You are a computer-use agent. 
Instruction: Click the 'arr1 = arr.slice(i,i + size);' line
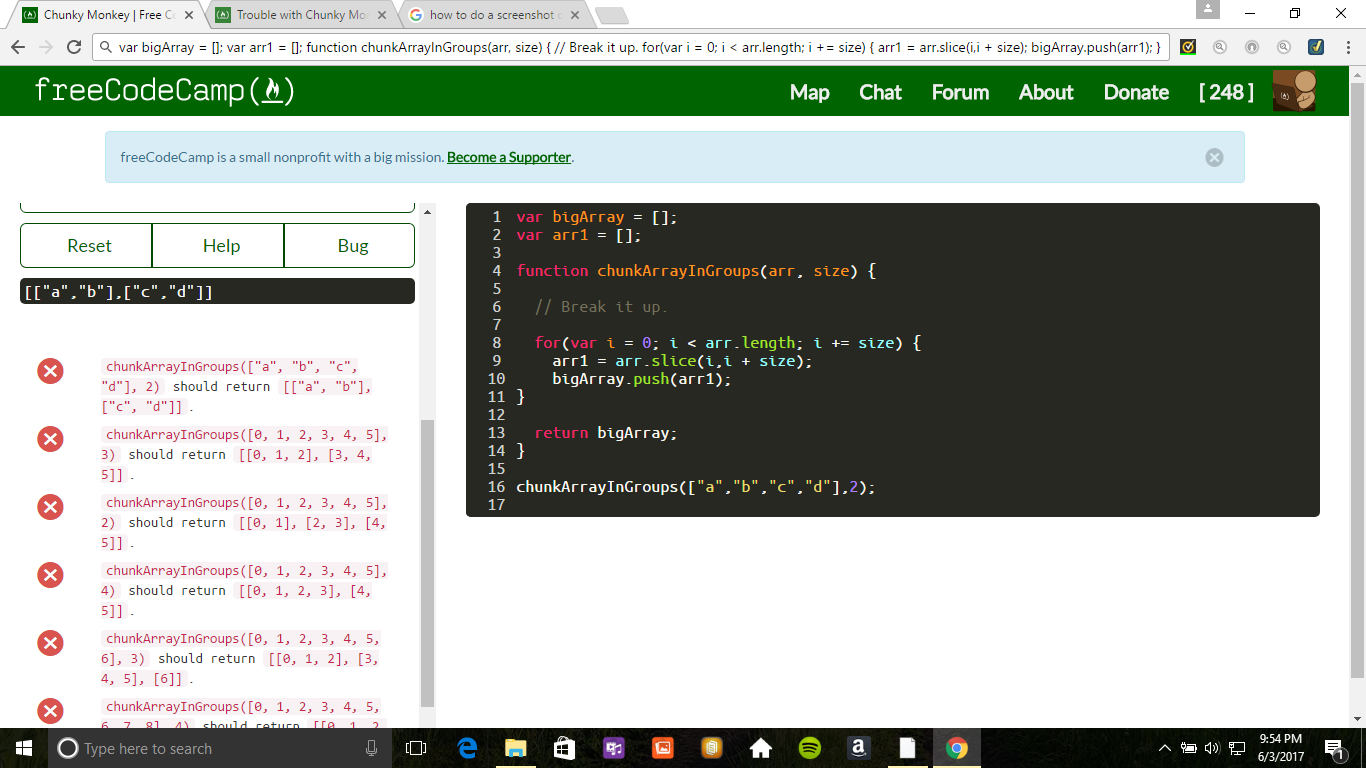click(x=682, y=361)
